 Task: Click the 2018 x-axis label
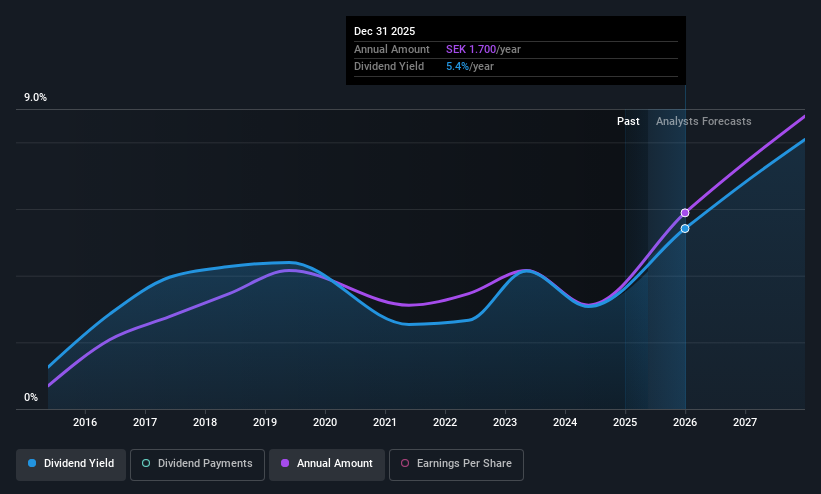pos(205,422)
